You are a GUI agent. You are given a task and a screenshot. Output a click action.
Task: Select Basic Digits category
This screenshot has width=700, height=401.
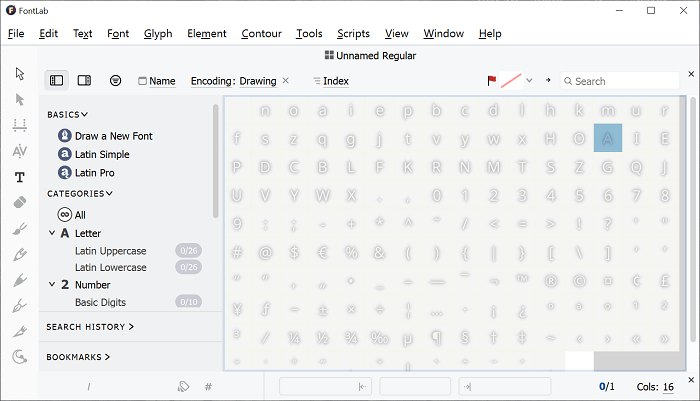click(100, 302)
